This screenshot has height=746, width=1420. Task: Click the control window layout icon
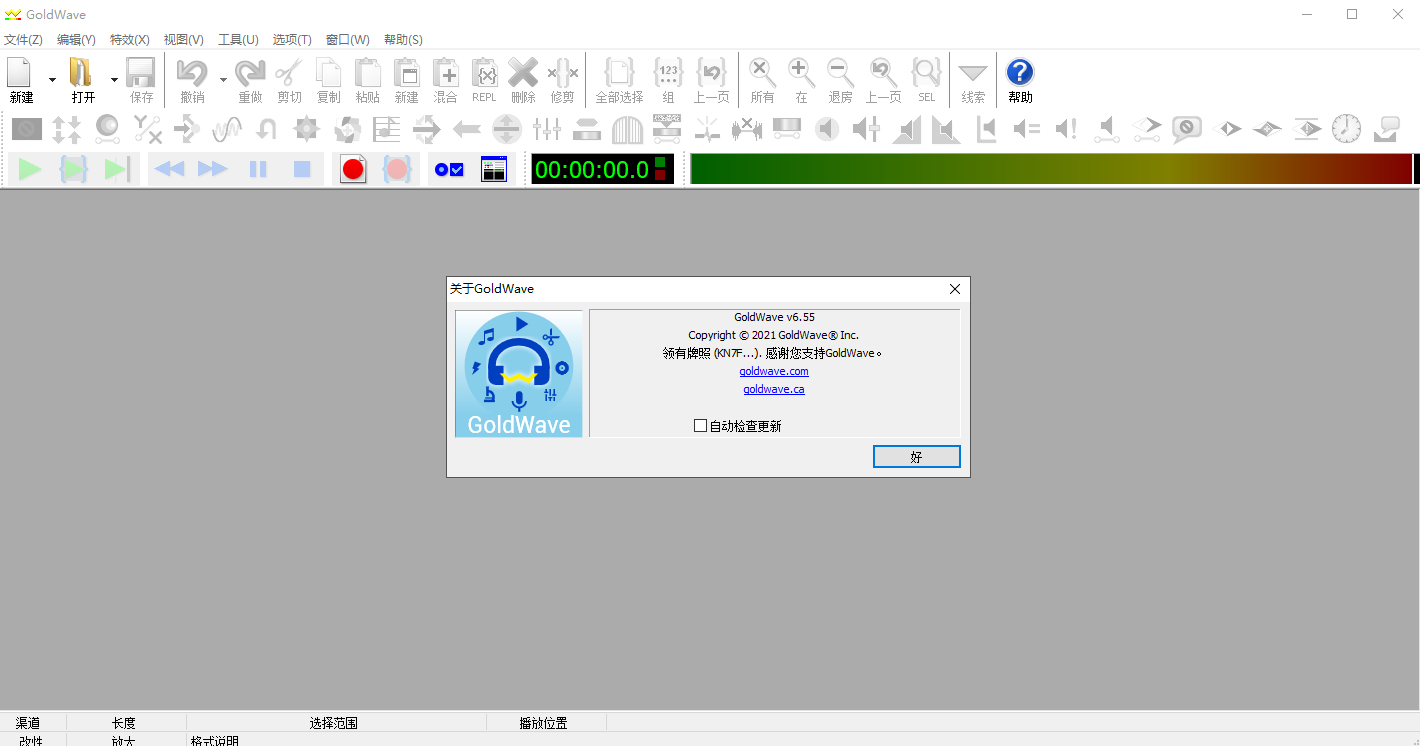pyautogui.click(x=494, y=169)
